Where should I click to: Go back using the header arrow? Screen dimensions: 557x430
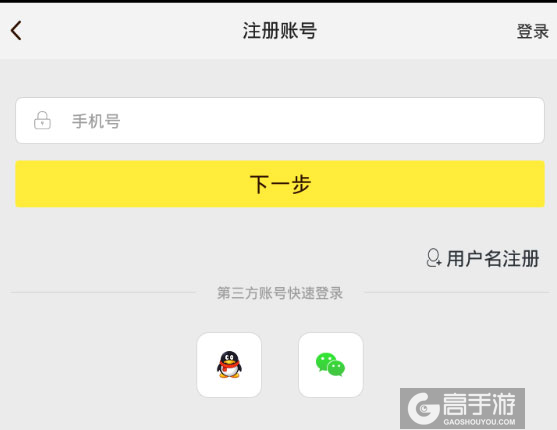click(x=16, y=31)
